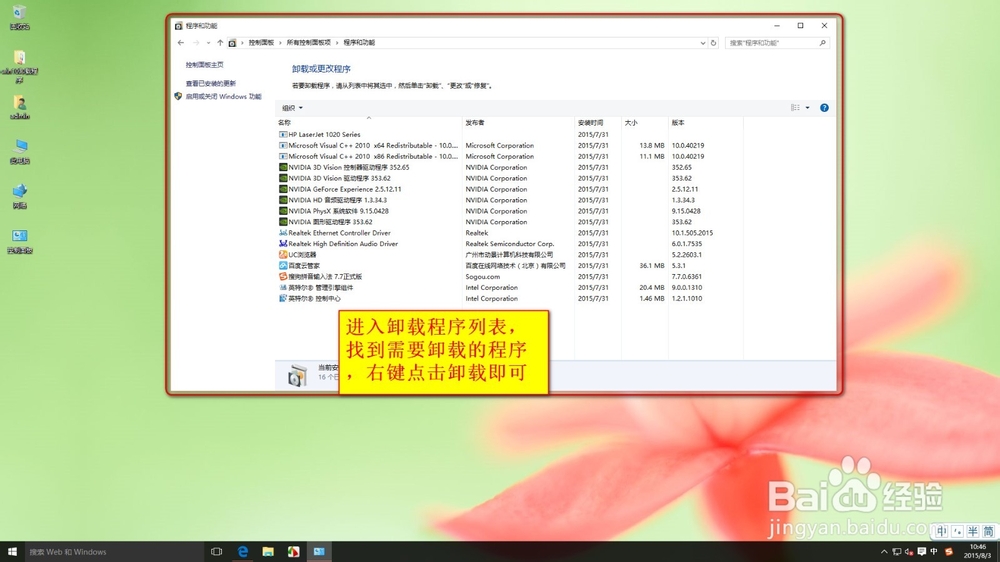This screenshot has width=1000, height=562.
Task: Show hidden tray icons chevron
Action: pyautogui.click(x=884, y=552)
